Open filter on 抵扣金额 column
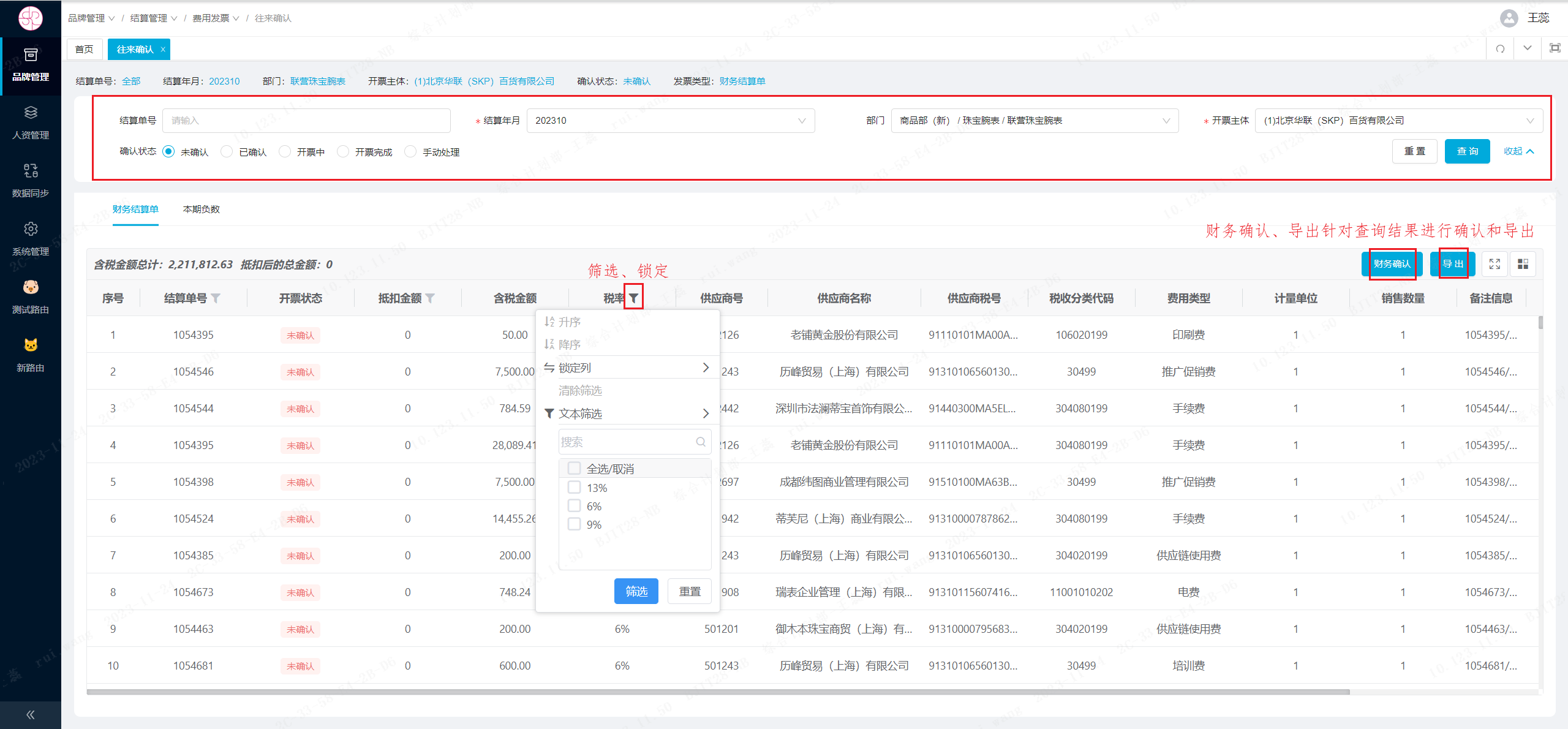The image size is (1568, 729). (430, 298)
